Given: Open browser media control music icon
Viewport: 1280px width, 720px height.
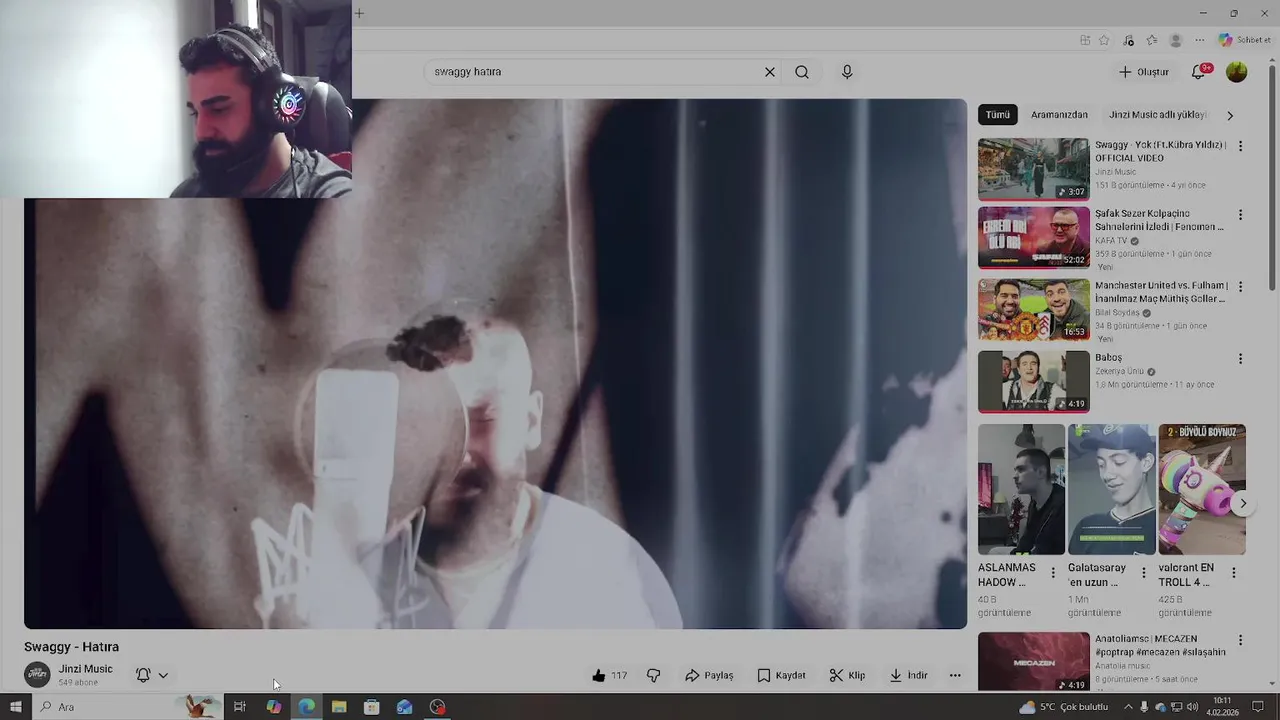Looking at the screenshot, I should point(1129,40).
